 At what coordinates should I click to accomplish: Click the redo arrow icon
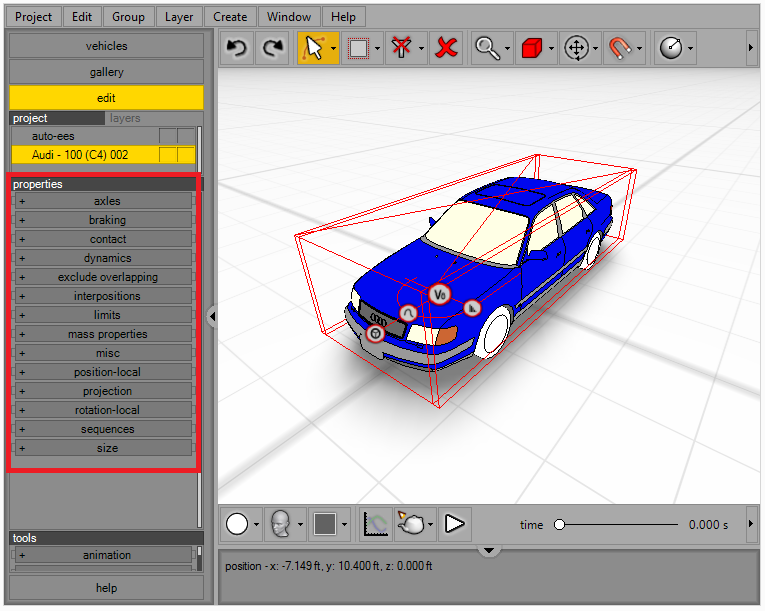click(273, 48)
